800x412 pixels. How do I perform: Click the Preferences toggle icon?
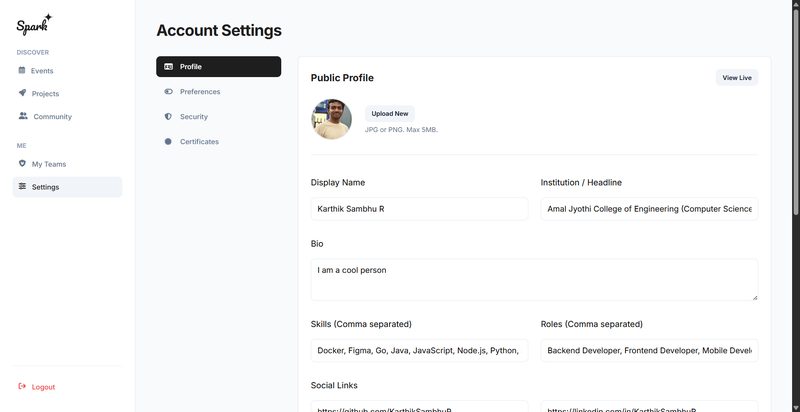(169, 92)
